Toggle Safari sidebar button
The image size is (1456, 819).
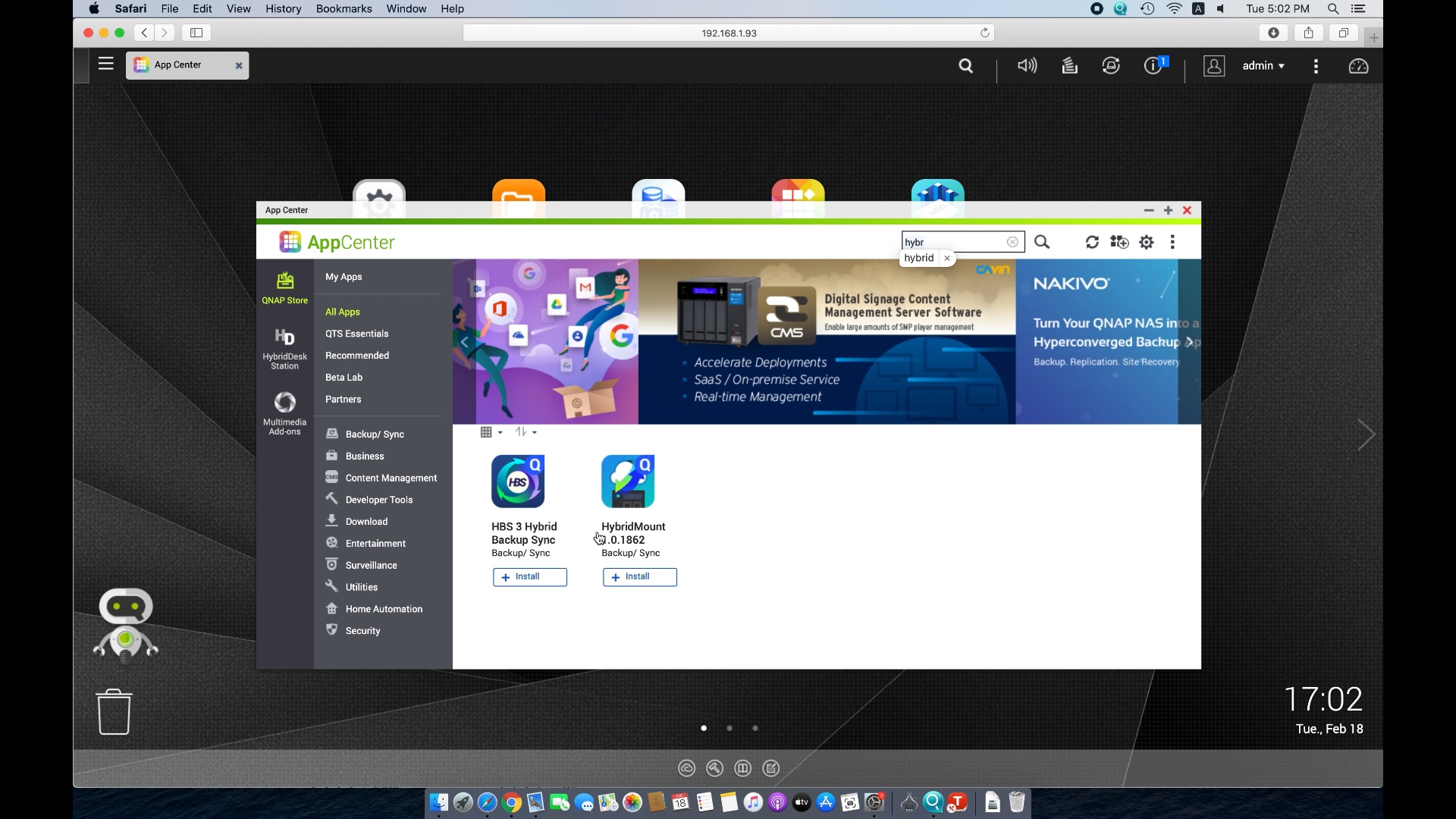point(196,33)
